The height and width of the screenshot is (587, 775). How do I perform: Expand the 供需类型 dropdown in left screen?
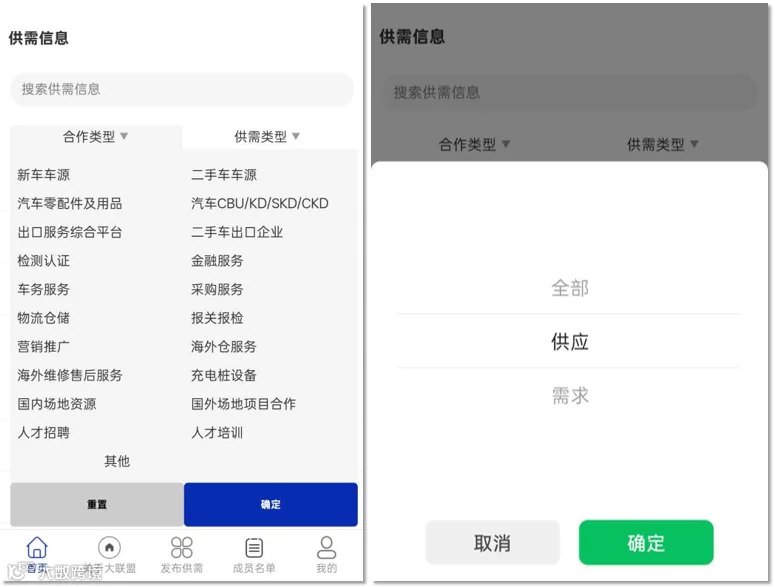pyautogui.click(x=267, y=136)
